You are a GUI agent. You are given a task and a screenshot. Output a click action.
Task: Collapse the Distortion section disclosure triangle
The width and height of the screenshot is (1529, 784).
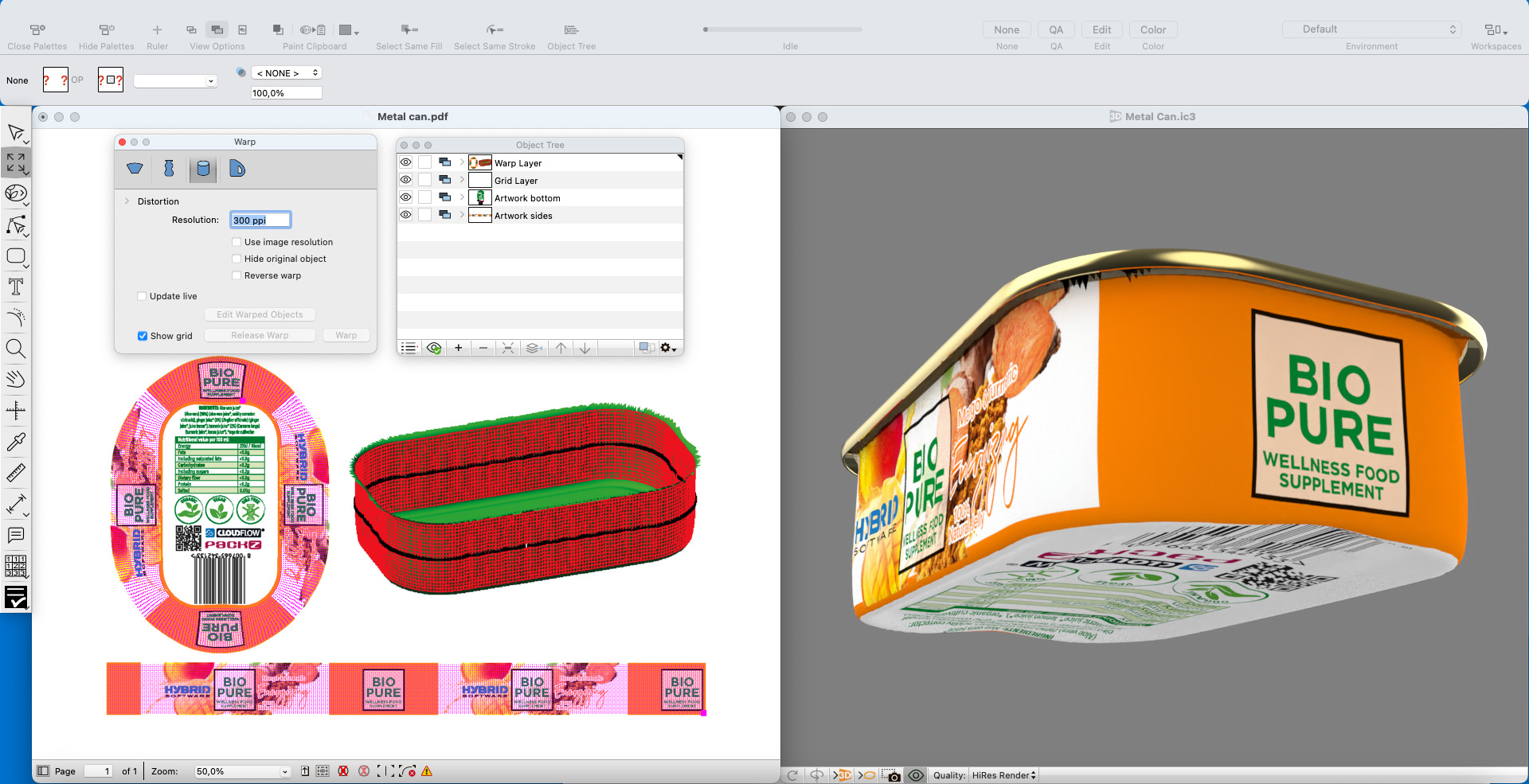127,201
